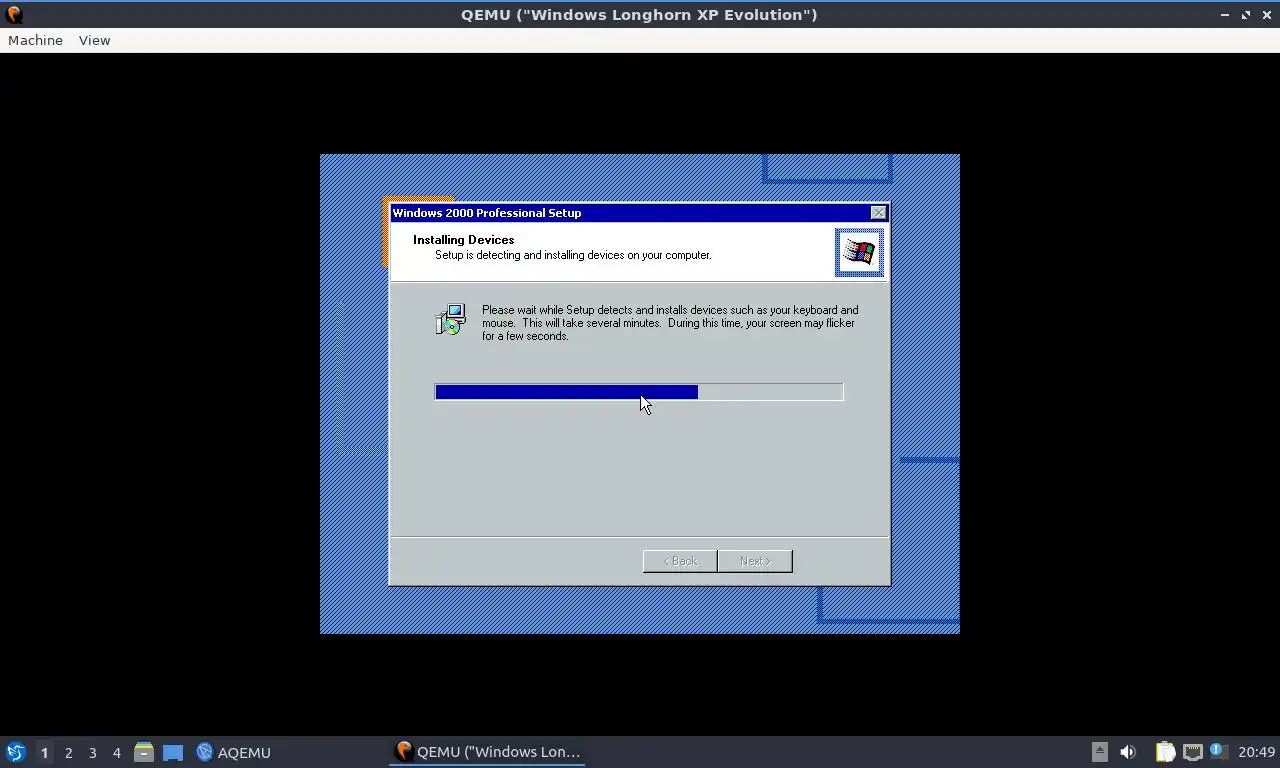Close the Windows 2000 Professional Setup dialog

pos(878,213)
